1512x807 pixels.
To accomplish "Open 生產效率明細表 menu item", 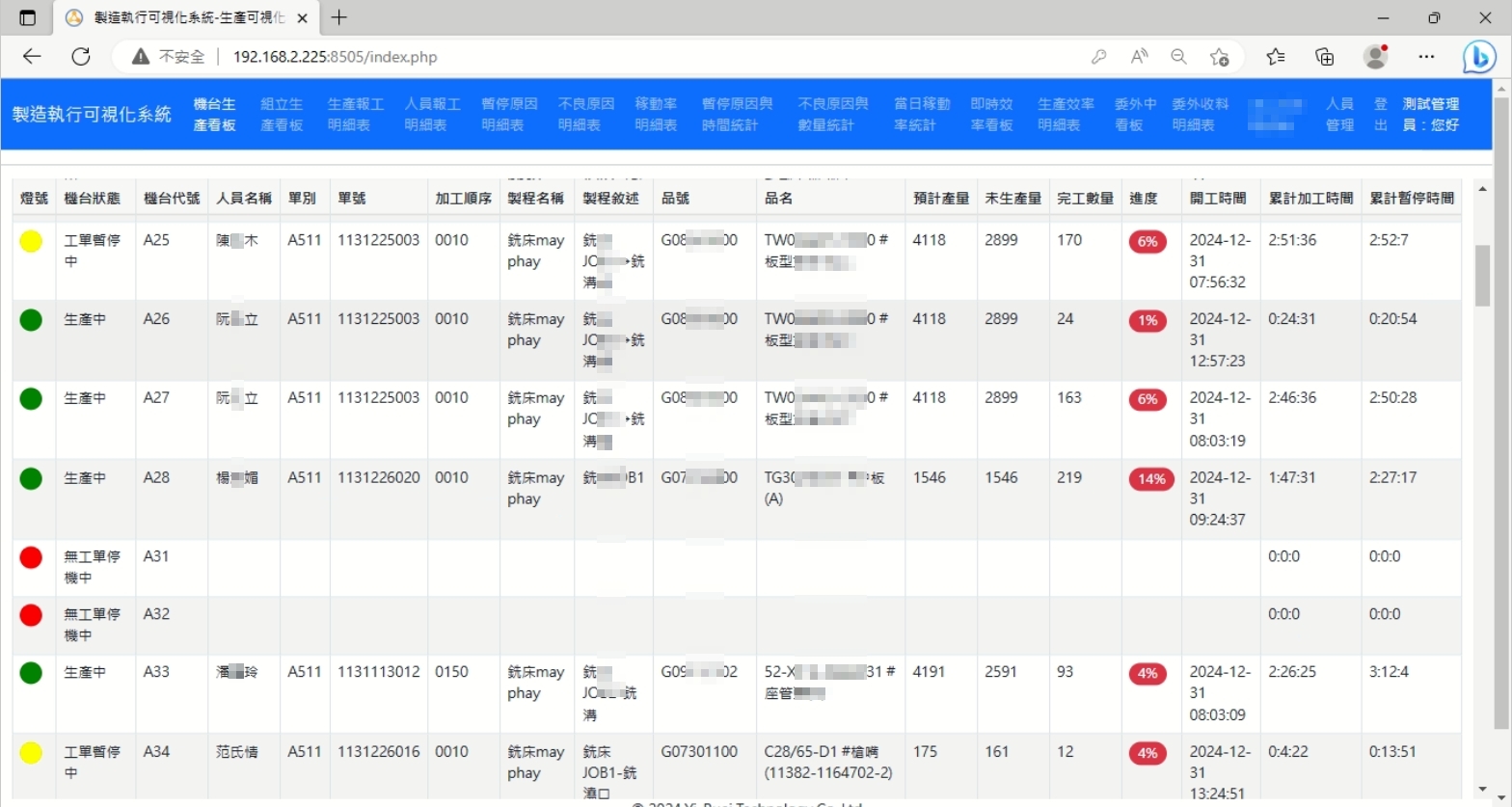I will coord(1066,114).
